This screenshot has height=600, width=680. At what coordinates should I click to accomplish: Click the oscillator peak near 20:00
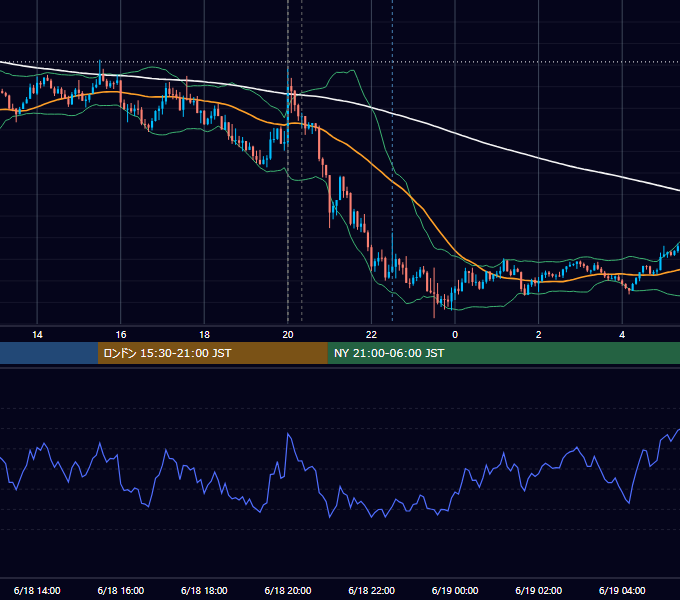pos(288,434)
